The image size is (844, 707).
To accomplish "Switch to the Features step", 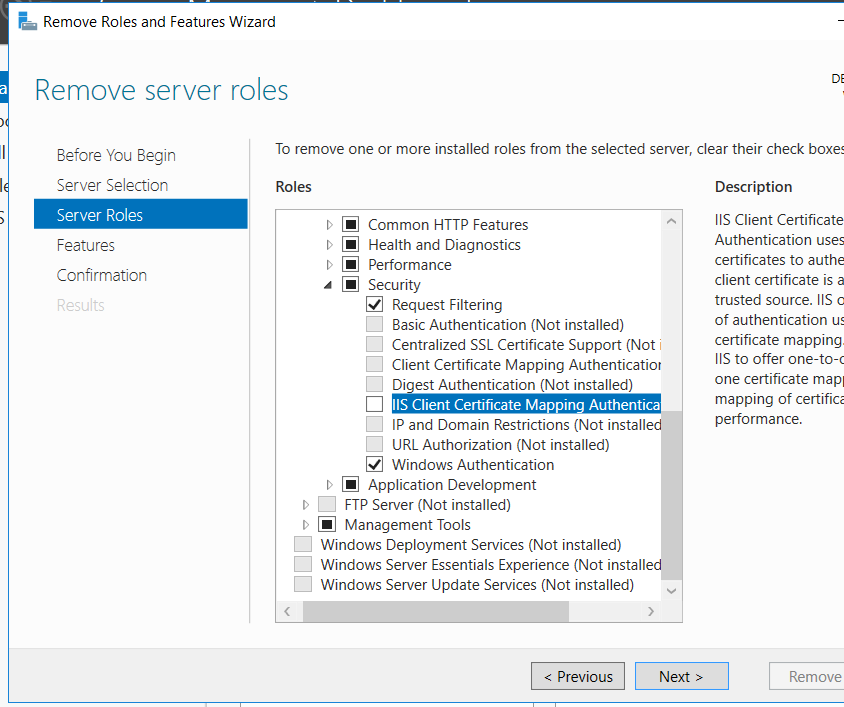I will pyautogui.click(x=86, y=245).
